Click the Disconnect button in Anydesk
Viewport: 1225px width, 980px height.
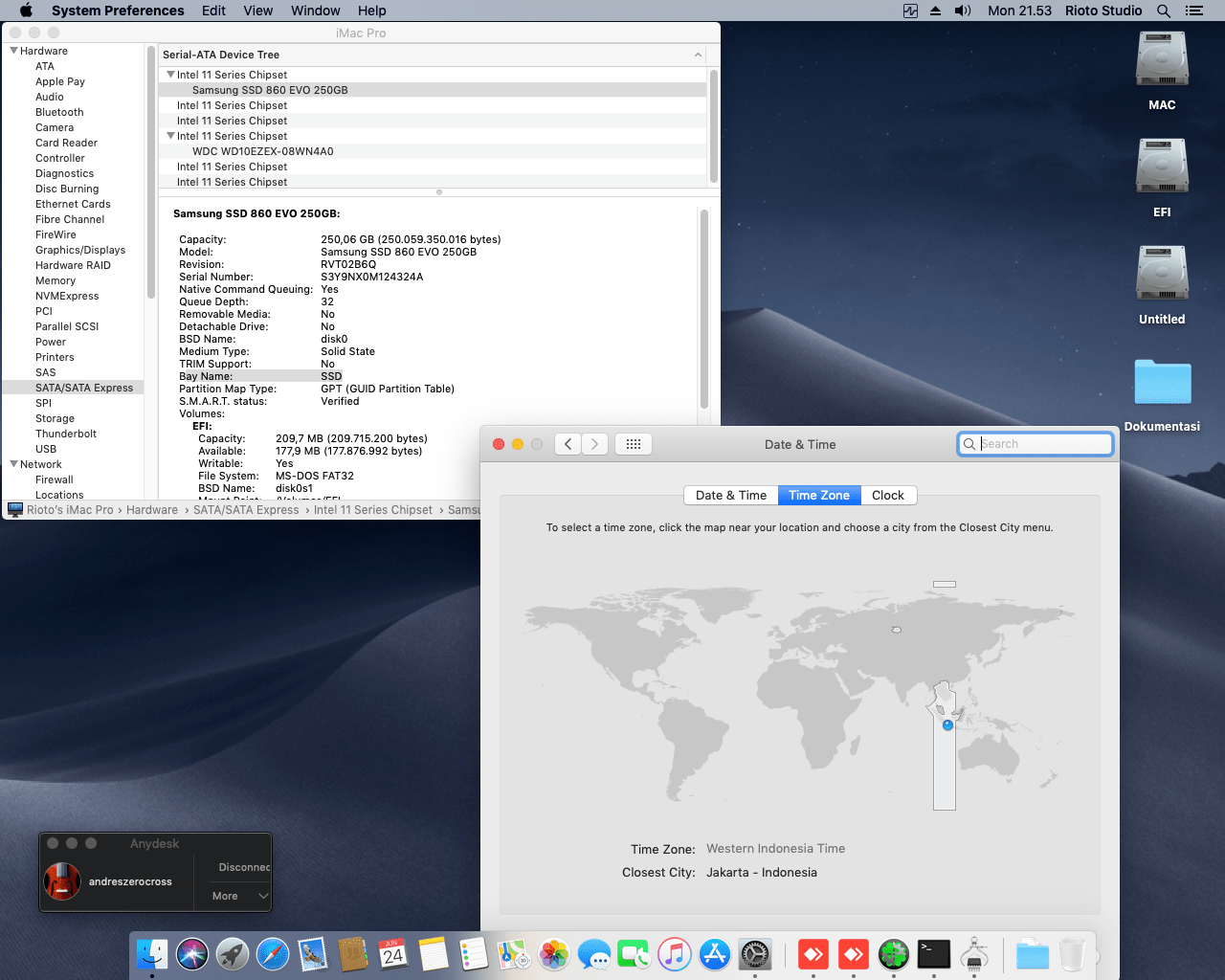coord(243,867)
